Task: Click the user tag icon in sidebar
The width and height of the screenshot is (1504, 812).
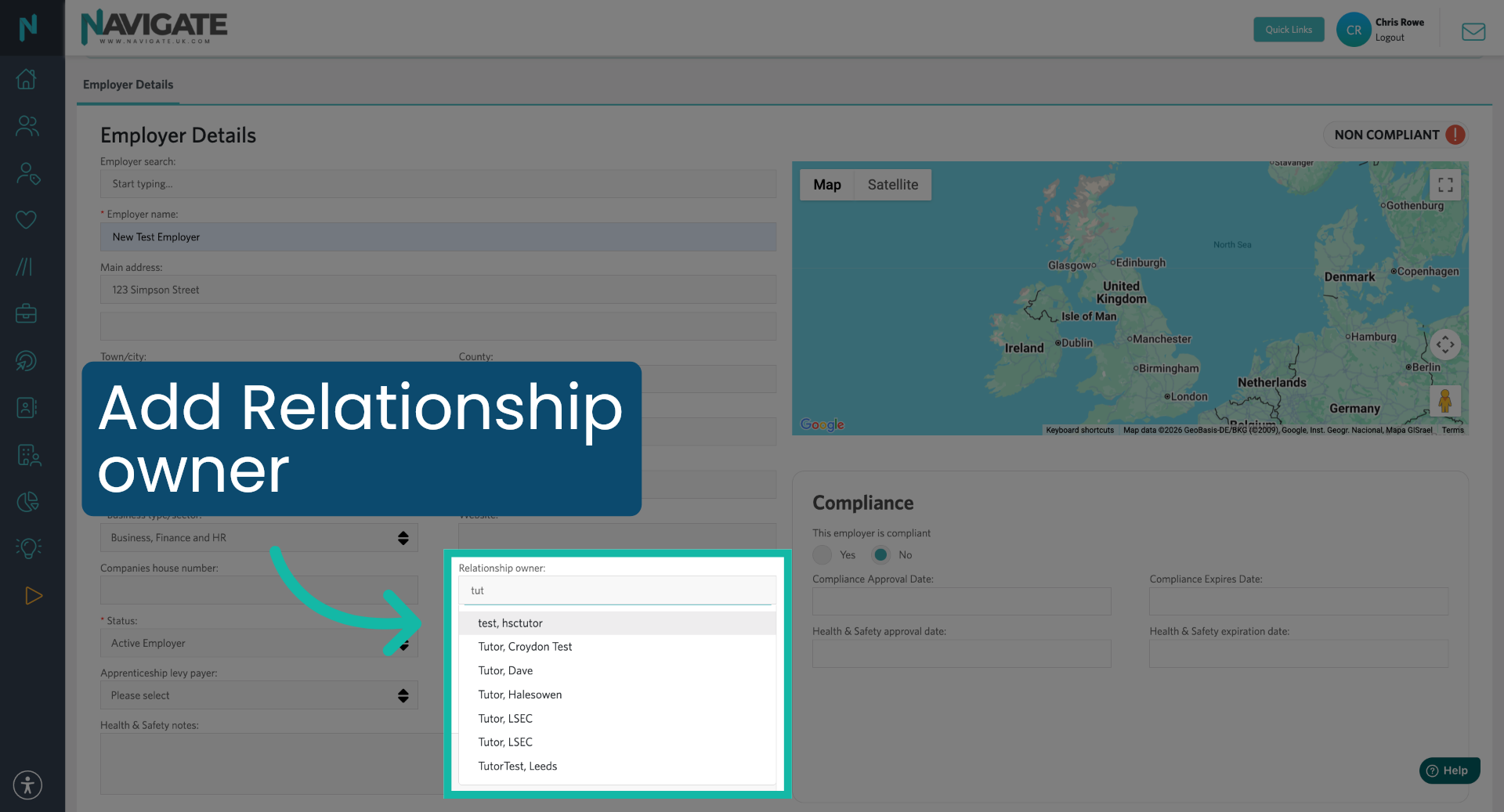Action: pyautogui.click(x=28, y=173)
